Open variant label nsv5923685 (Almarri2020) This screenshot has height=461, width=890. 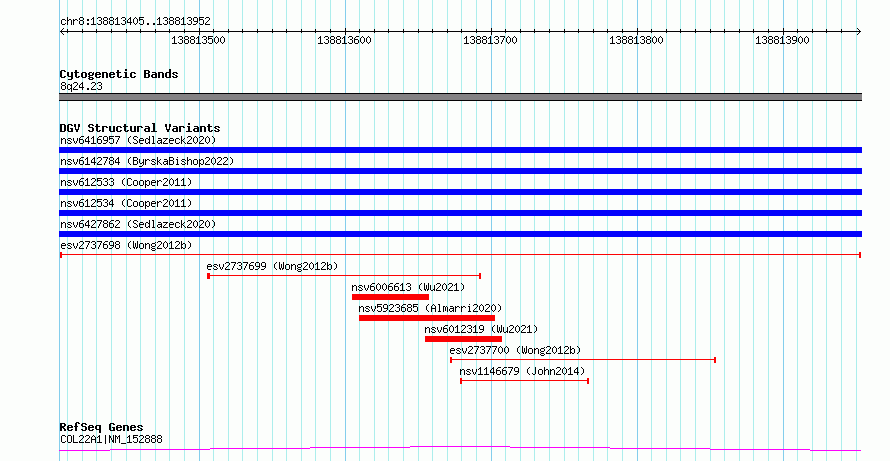click(430, 308)
